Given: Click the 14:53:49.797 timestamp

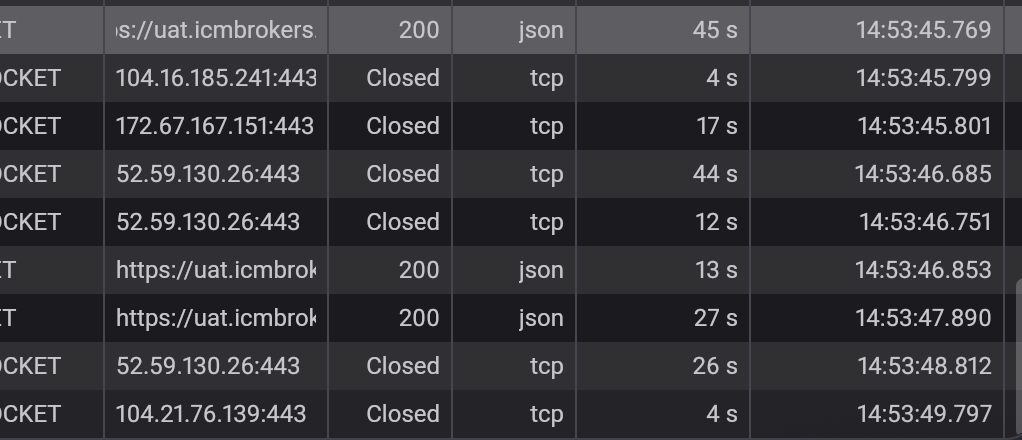Looking at the screenshot, I should click(x=924, y=414).
